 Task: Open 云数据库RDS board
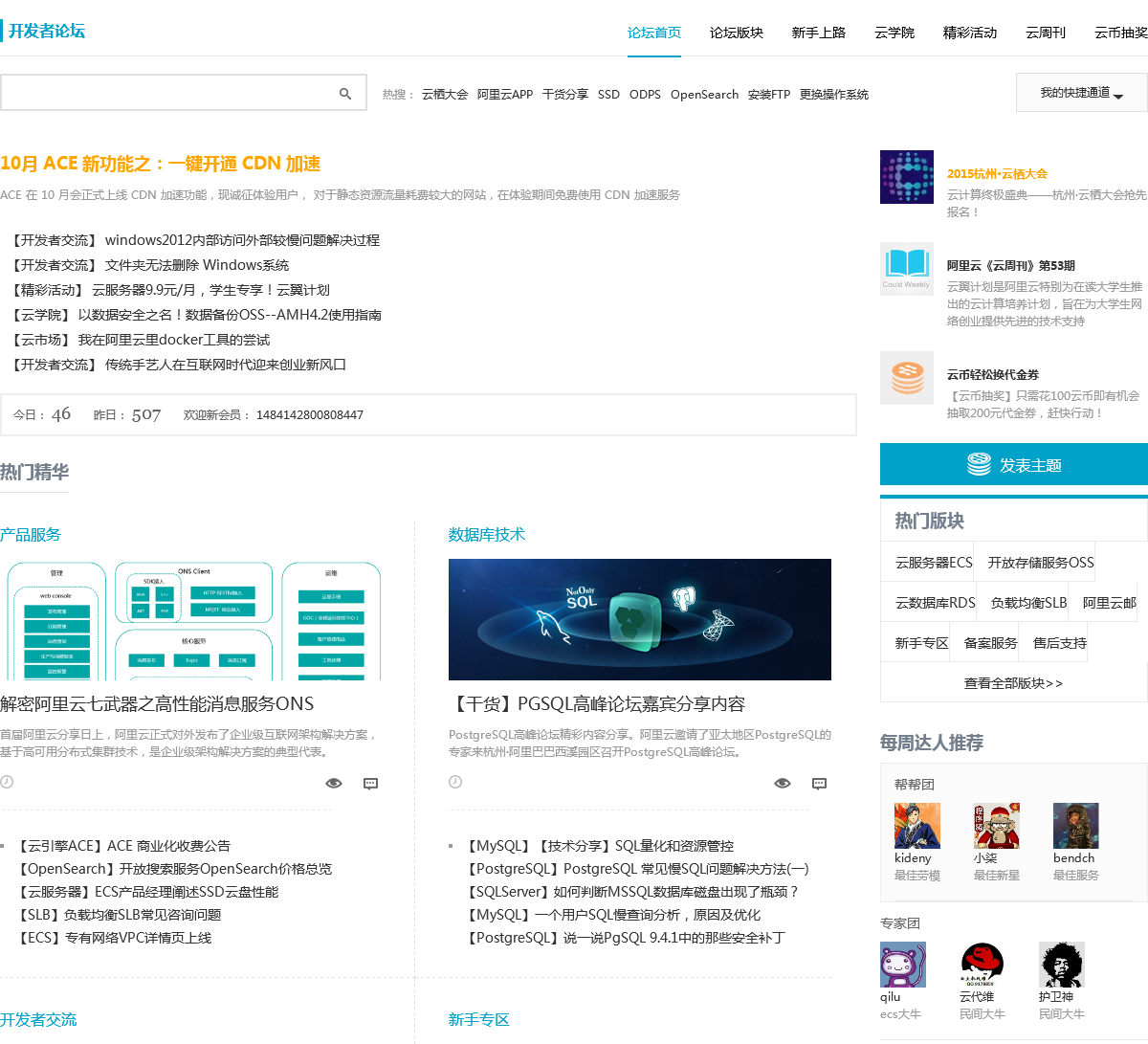click(936, 603)
